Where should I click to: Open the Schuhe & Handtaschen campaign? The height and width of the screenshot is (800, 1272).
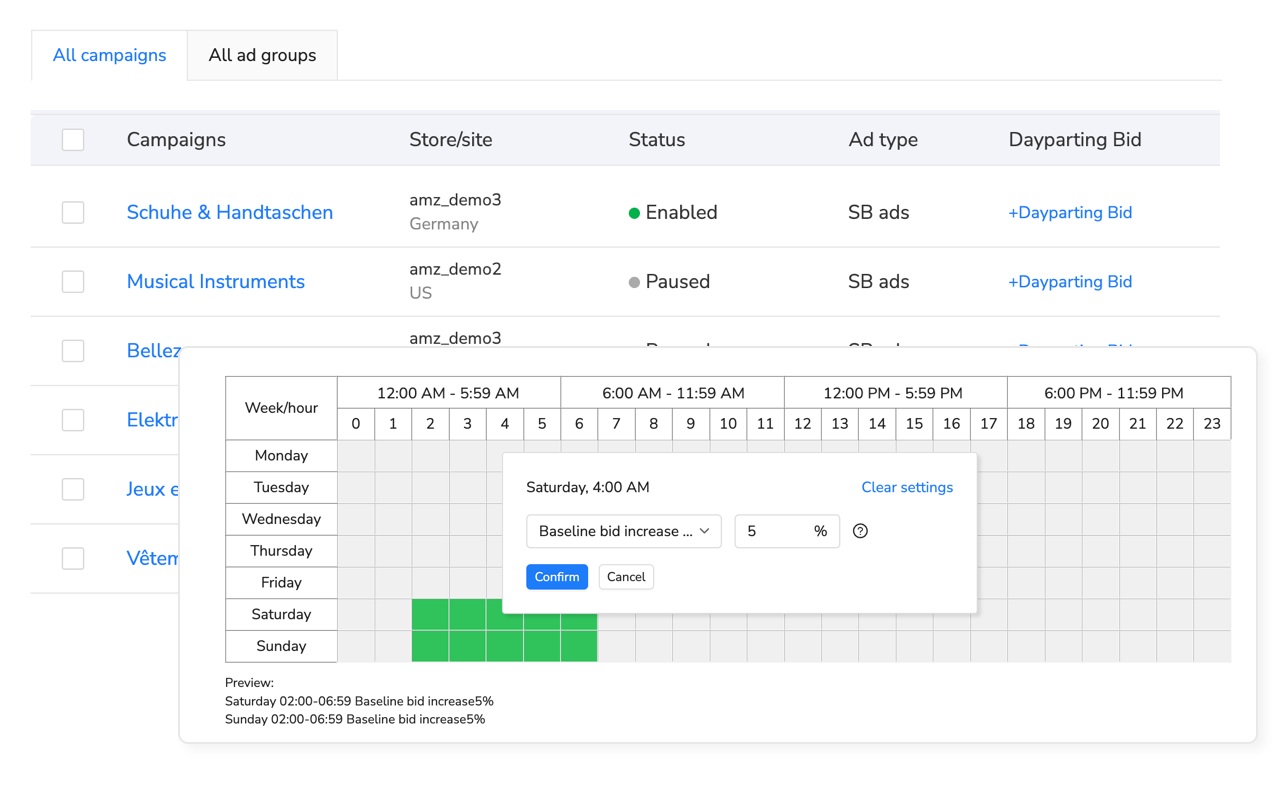[229, 212]
